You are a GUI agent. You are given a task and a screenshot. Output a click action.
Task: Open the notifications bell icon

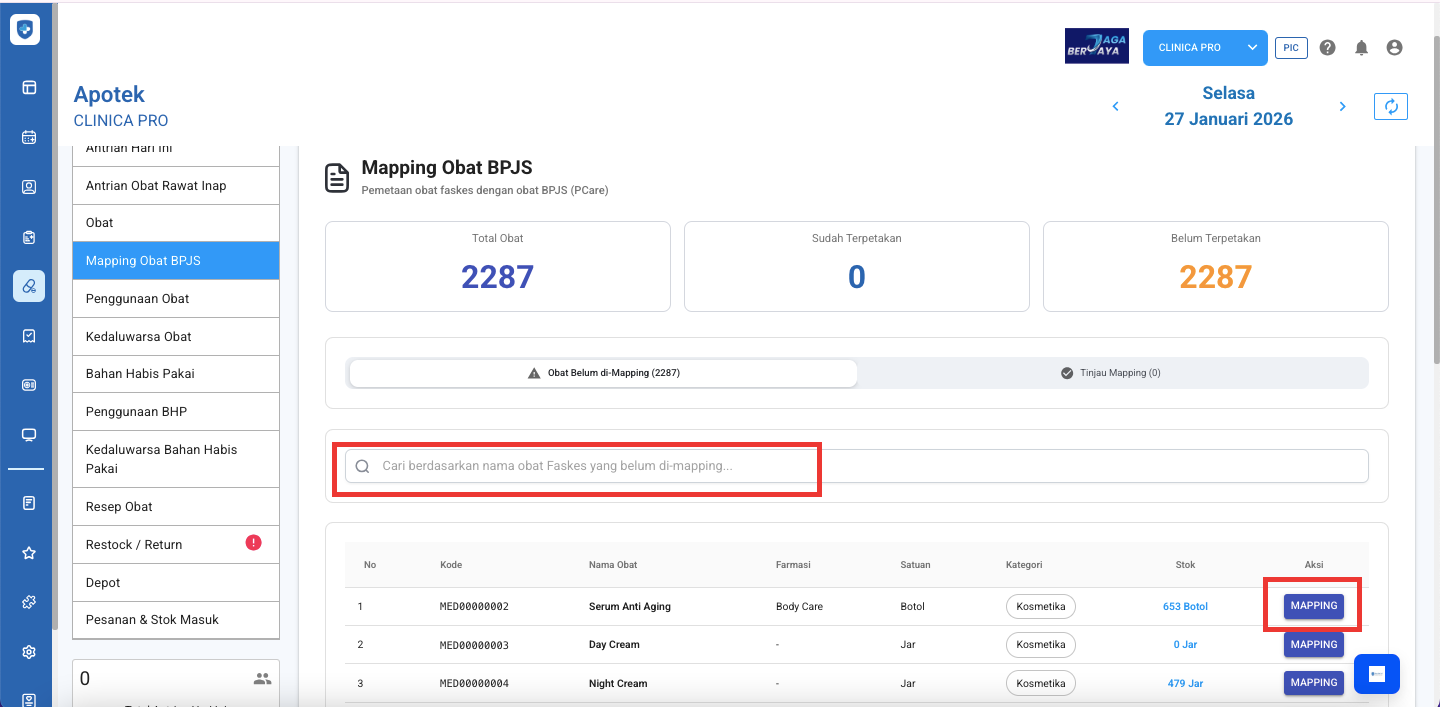coord(1361,48)
